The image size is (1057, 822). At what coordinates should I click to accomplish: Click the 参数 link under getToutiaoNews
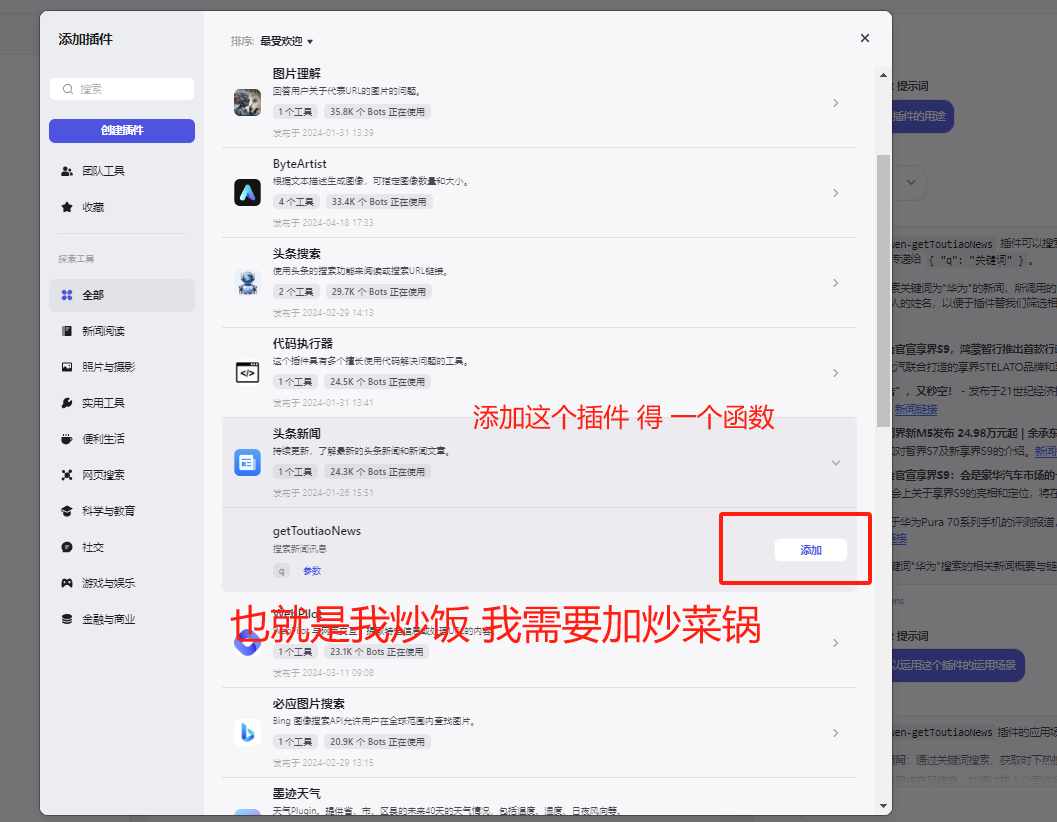(x=312, y=571)
